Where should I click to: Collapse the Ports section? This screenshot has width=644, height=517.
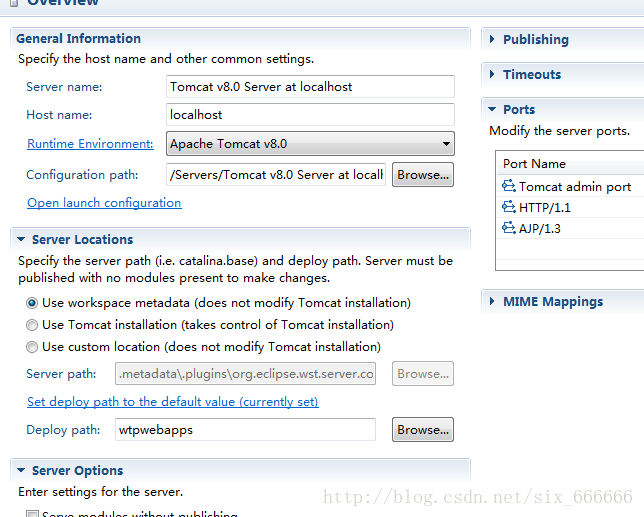pos(492,109)
